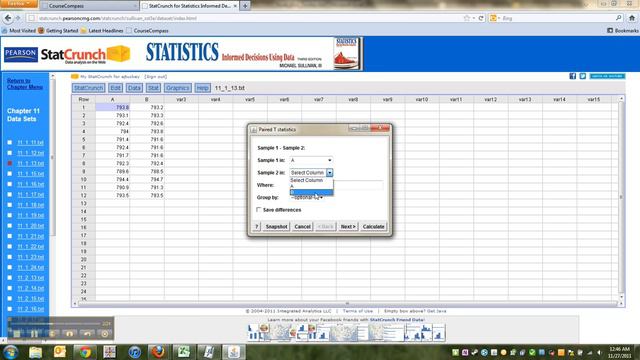Screen dimensions: 640x360
Task: Click the sign out link
Action: click(156, 76)
